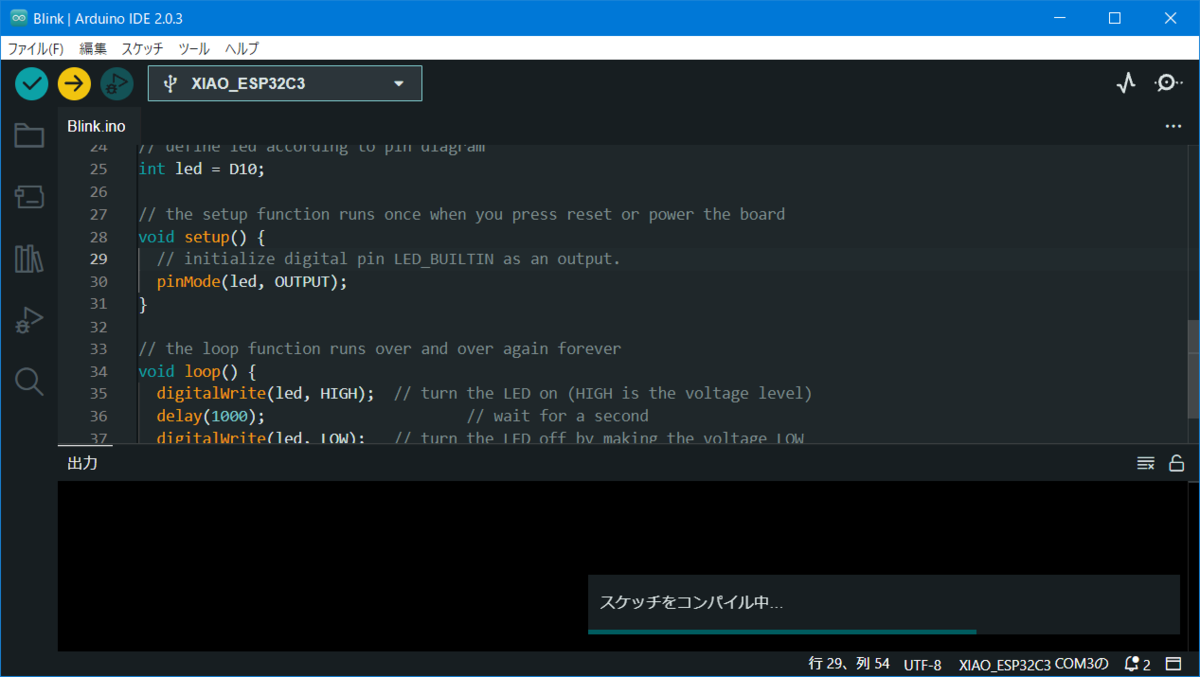Click XIAO_ESP32C3 COM3 board status entry
1200x677 pixels.
coord(1034,664)
